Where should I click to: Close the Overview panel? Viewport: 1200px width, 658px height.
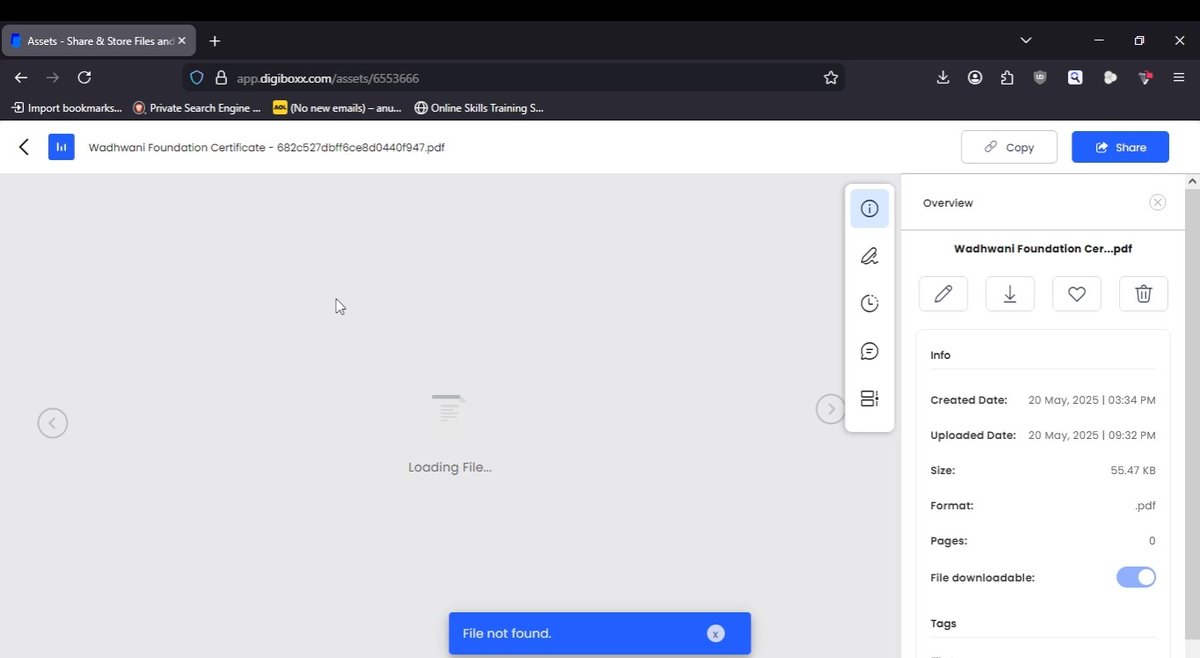click(x=1158, y=202)
